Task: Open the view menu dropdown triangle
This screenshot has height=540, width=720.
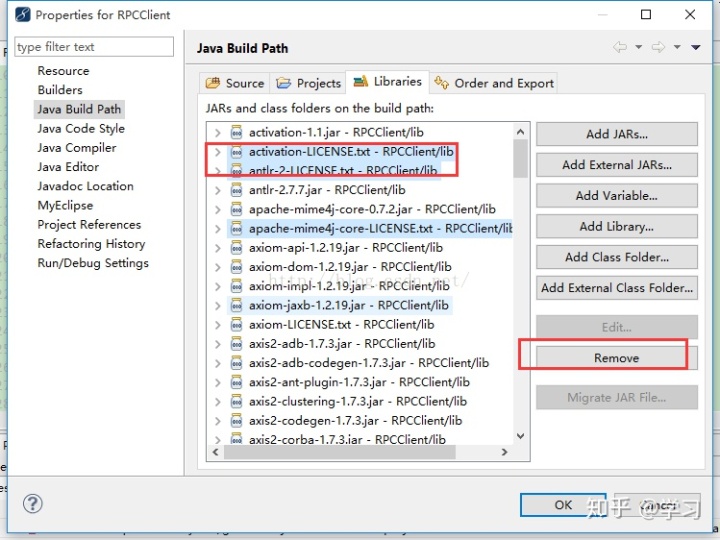Action: 696,47
